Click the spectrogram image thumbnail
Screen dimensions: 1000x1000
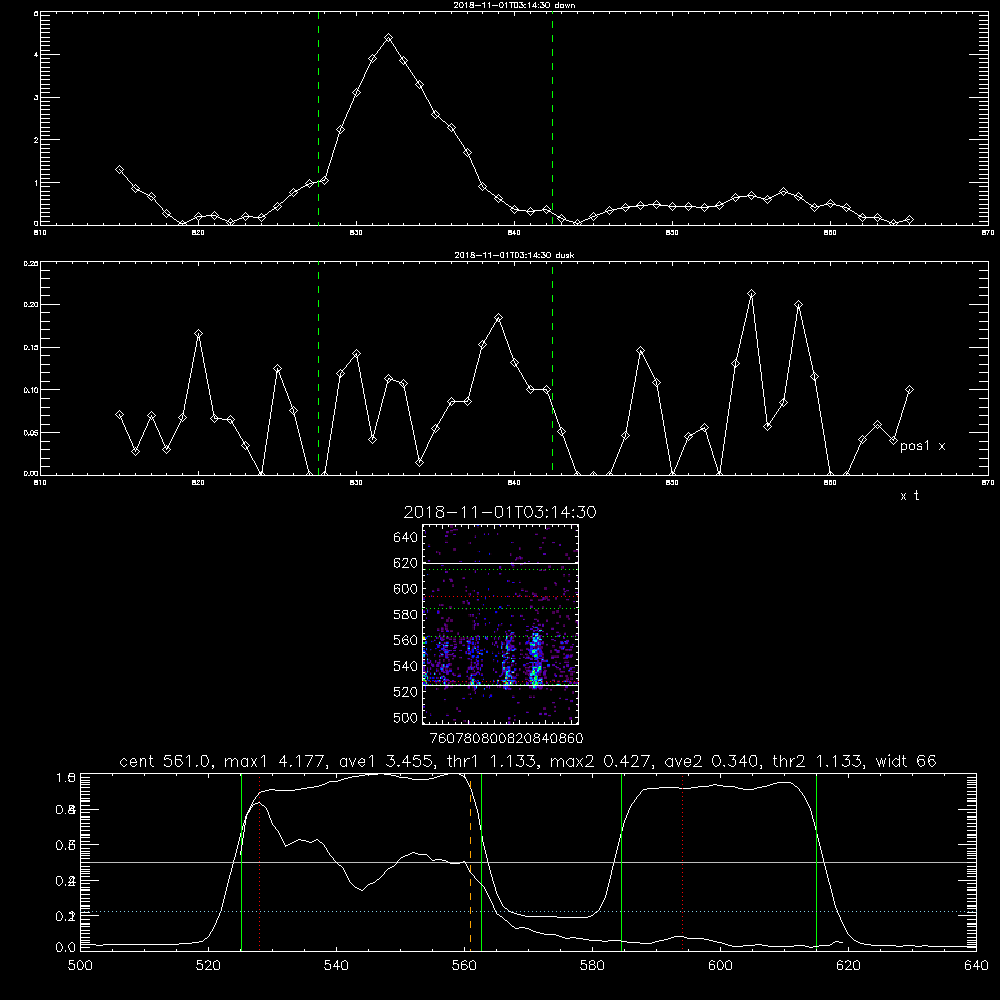pyautogui.click(x=500, y=624)
